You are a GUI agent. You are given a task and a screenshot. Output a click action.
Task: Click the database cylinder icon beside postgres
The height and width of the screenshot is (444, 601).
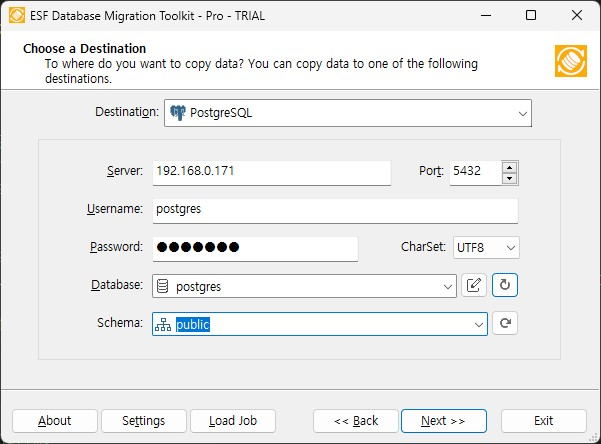tap(163, 286)
